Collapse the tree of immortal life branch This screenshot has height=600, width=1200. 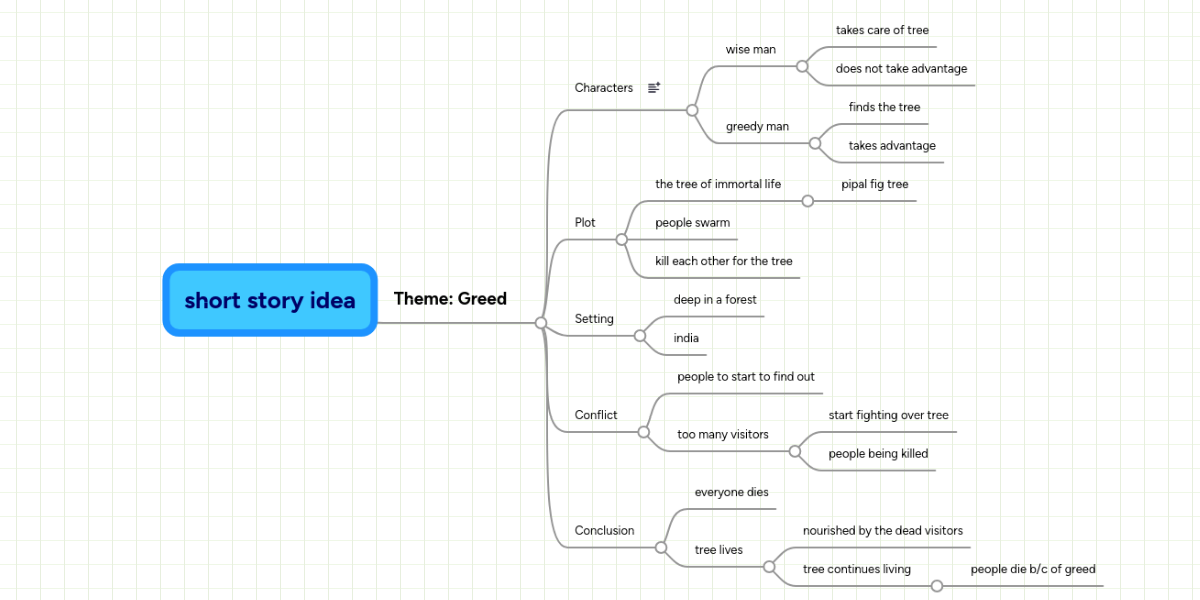coord(807,200)
